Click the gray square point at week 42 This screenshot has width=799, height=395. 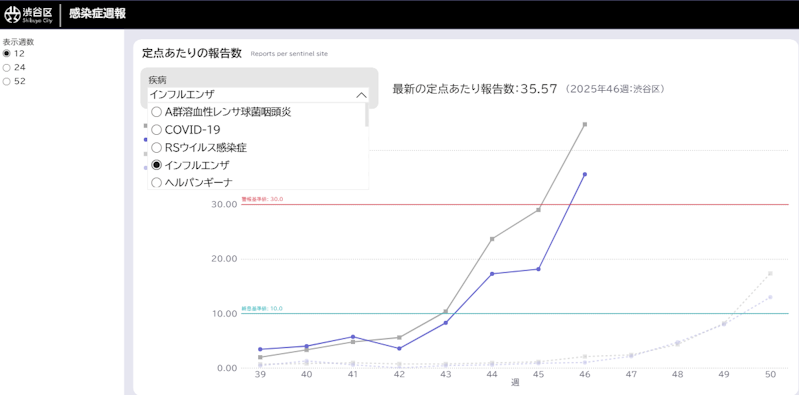tap(400, 337)
